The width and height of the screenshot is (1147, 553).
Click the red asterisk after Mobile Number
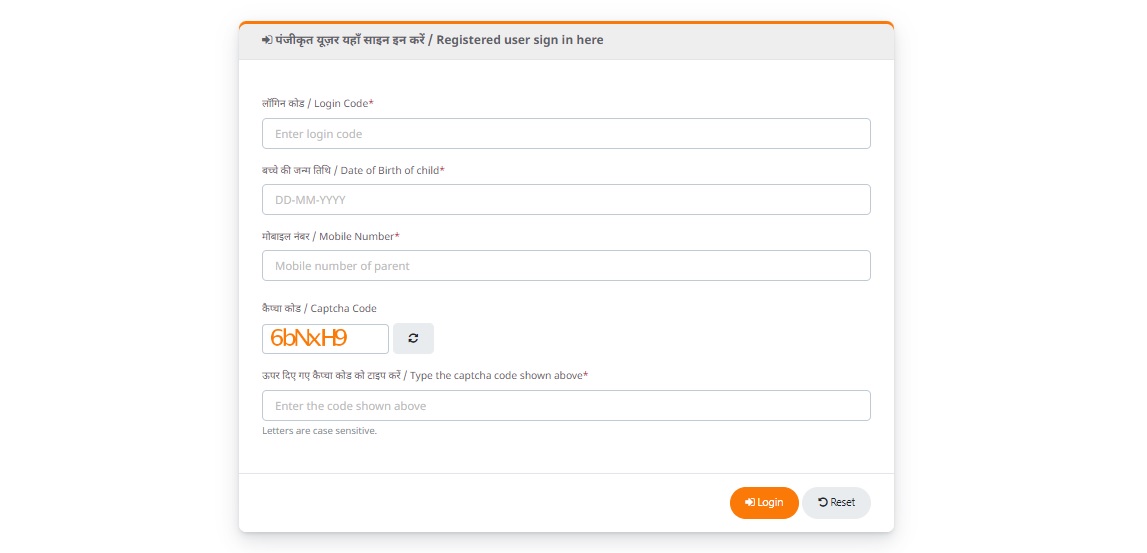point(397,235)
